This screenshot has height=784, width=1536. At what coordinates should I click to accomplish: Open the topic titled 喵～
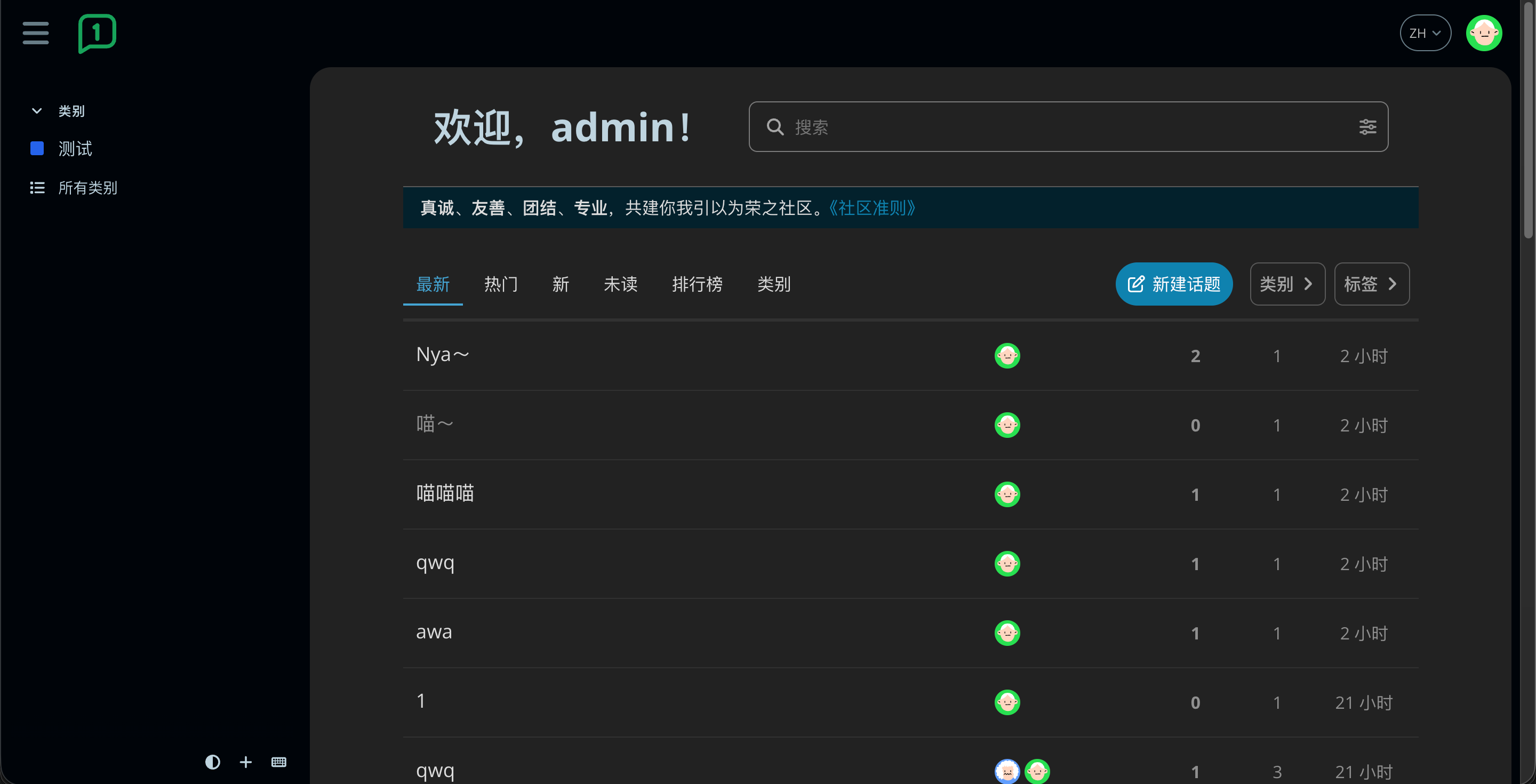coord(435,424)
